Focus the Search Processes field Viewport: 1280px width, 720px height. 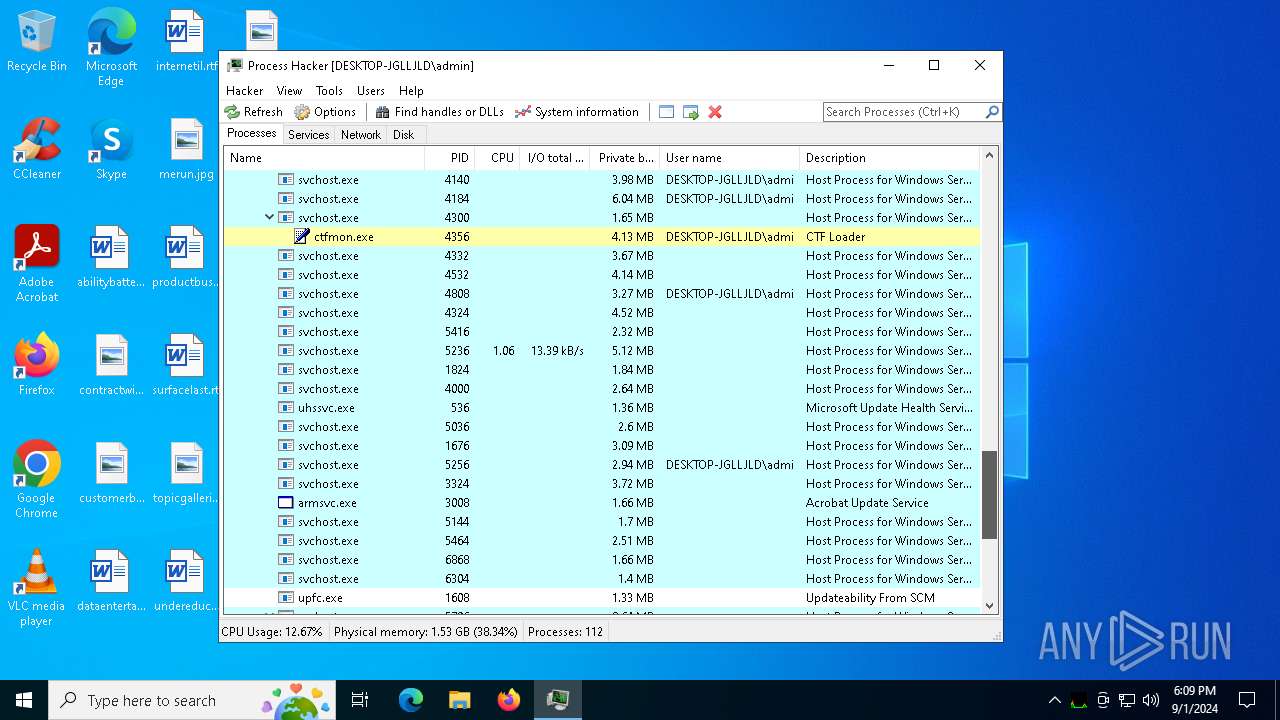click(903, 112)
